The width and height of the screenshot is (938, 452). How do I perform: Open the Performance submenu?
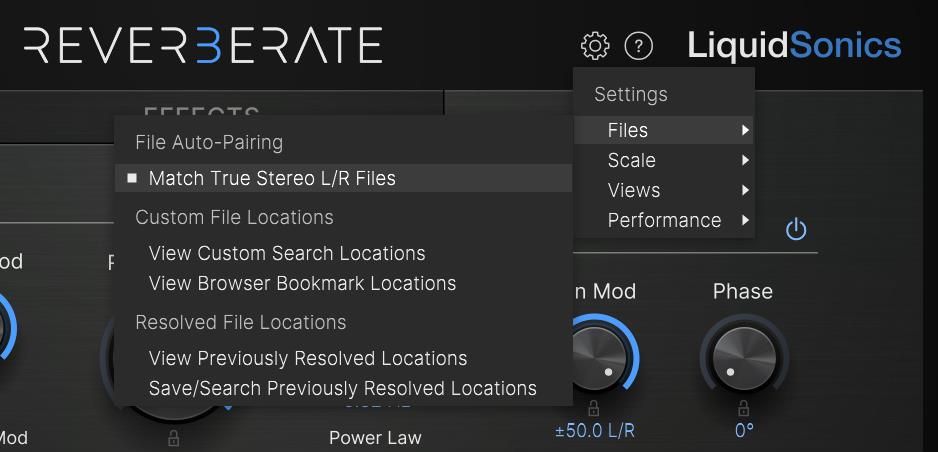[x=663, y=220]
